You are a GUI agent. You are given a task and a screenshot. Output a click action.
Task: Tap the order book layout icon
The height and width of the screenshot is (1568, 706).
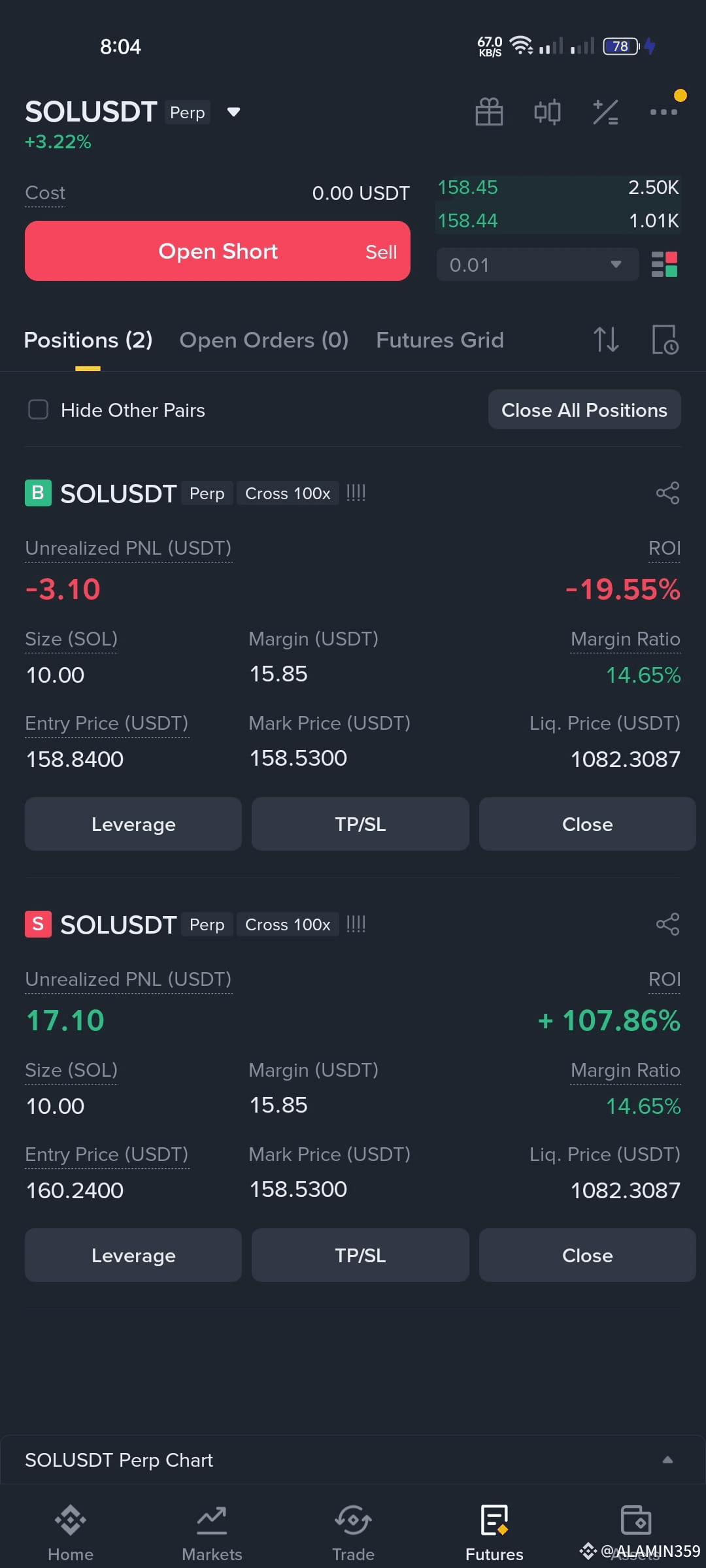(664, 265)
